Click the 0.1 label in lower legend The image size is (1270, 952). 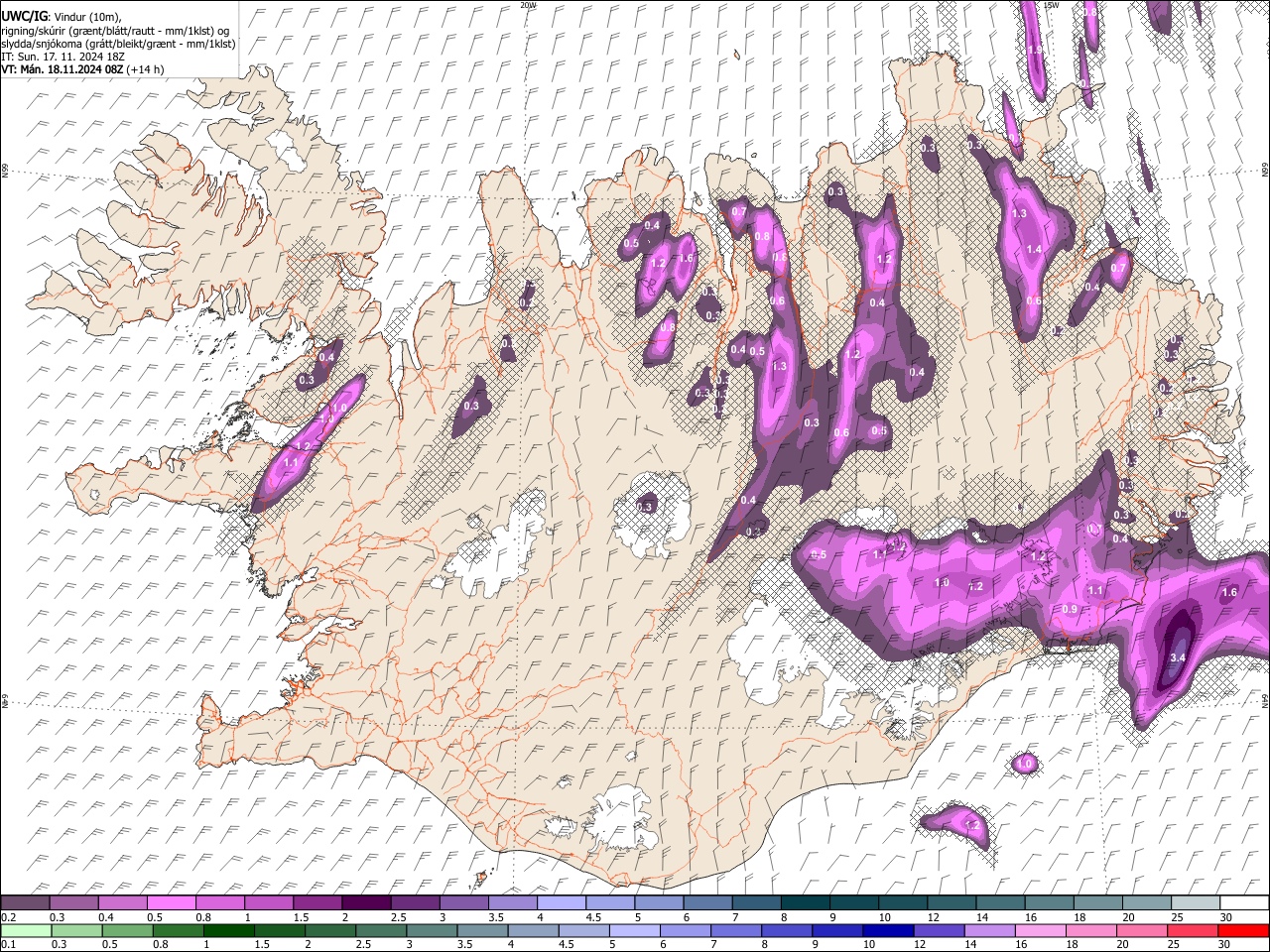6,945
